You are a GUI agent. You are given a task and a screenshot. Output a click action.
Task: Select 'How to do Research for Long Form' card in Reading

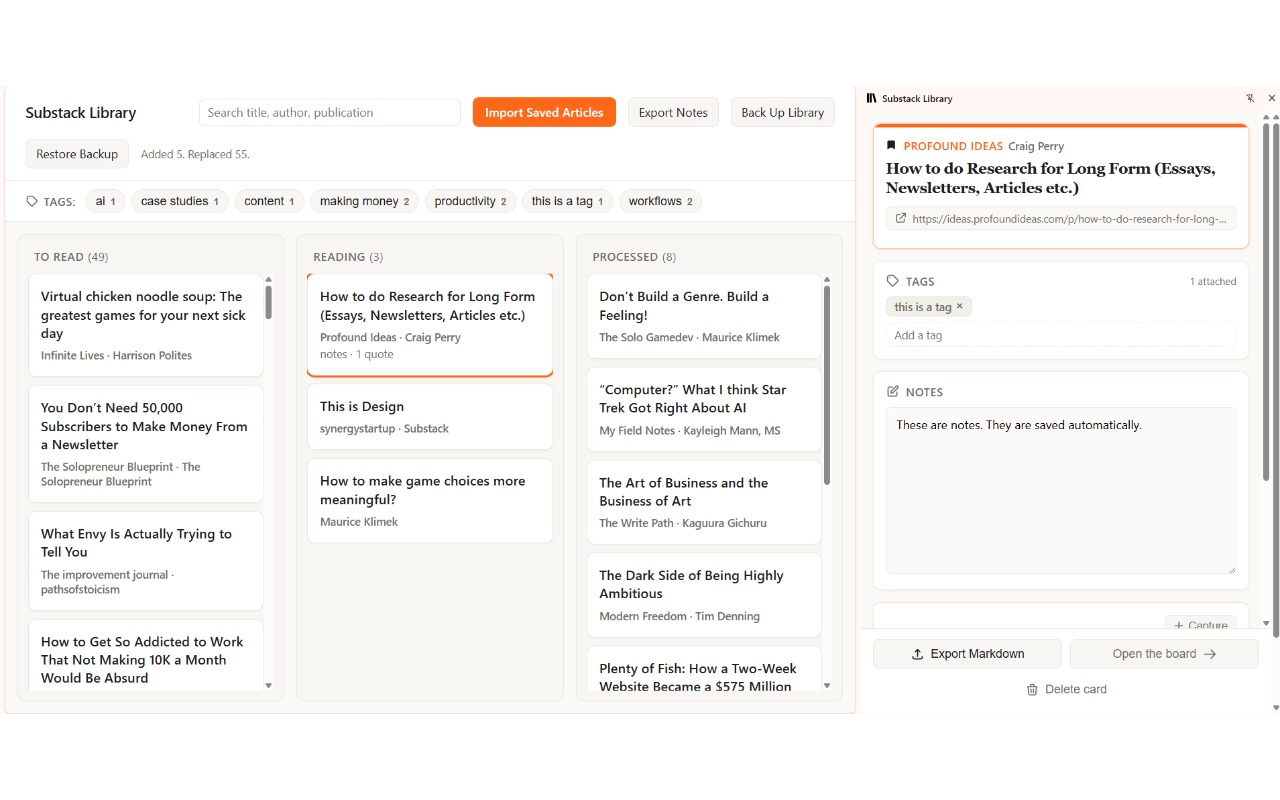(430, 325)
